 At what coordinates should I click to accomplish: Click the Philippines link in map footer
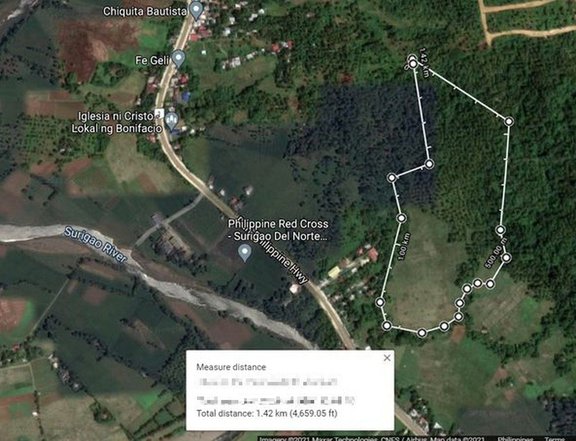point(516,438)
